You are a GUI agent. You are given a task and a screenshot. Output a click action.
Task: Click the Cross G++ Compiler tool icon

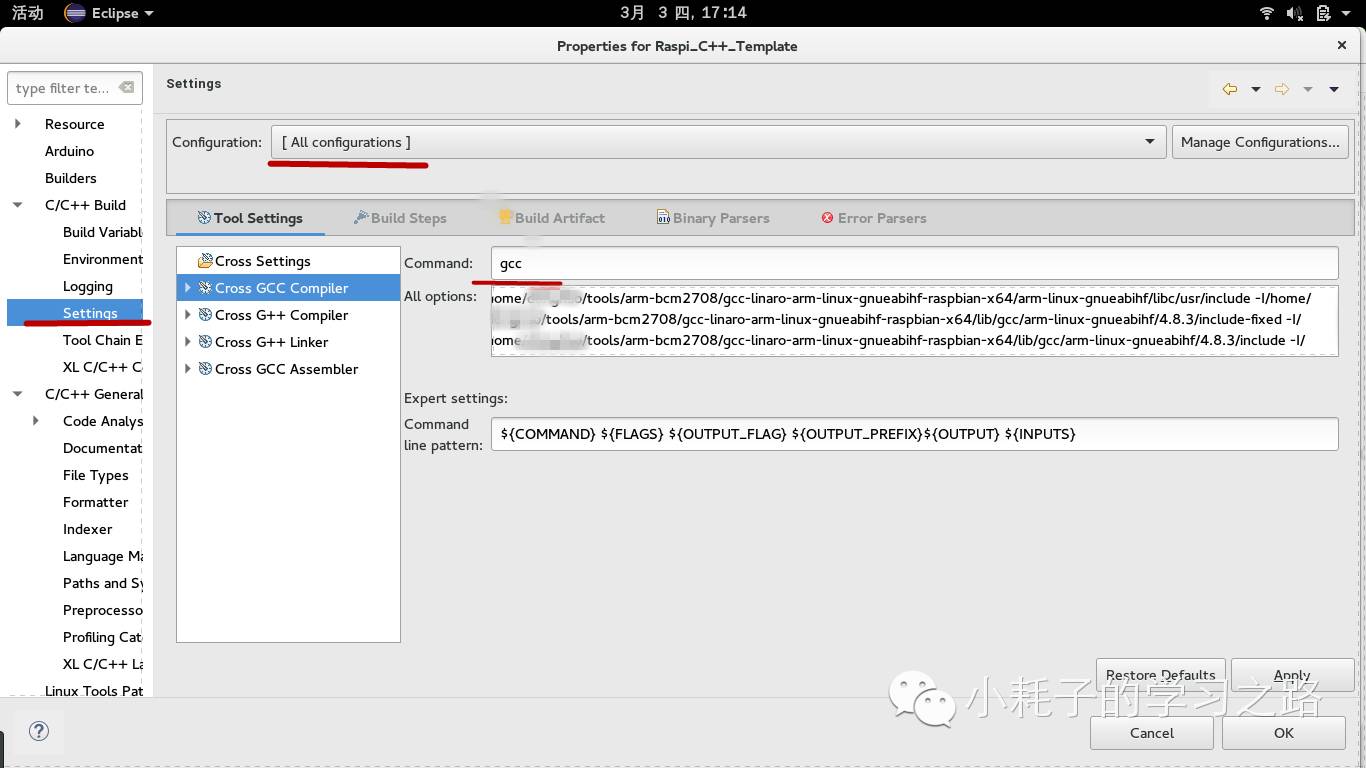205,315
